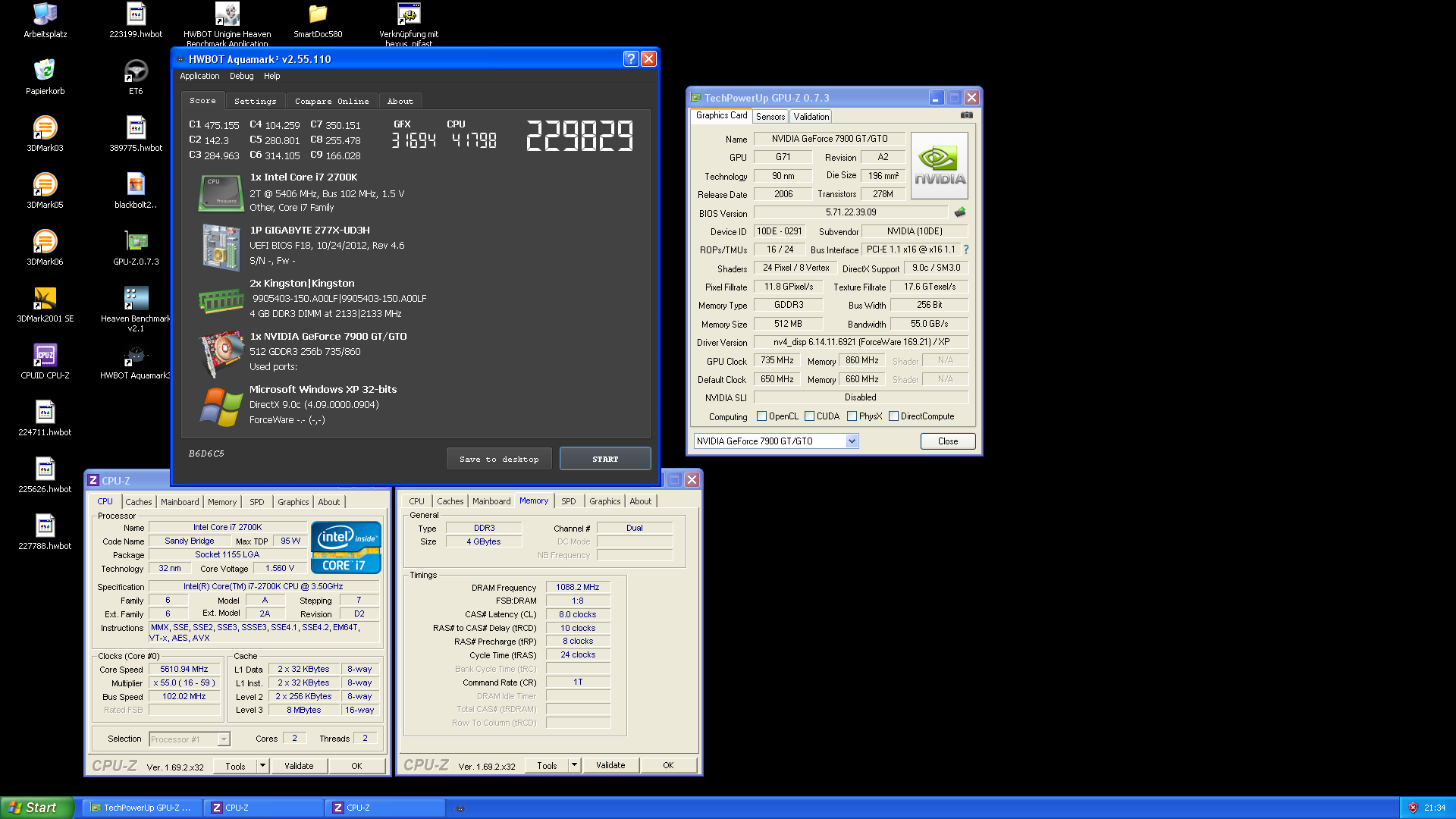Click the total score 229829
Viewport: 1456px width, 819px height.
pos(579,136)
